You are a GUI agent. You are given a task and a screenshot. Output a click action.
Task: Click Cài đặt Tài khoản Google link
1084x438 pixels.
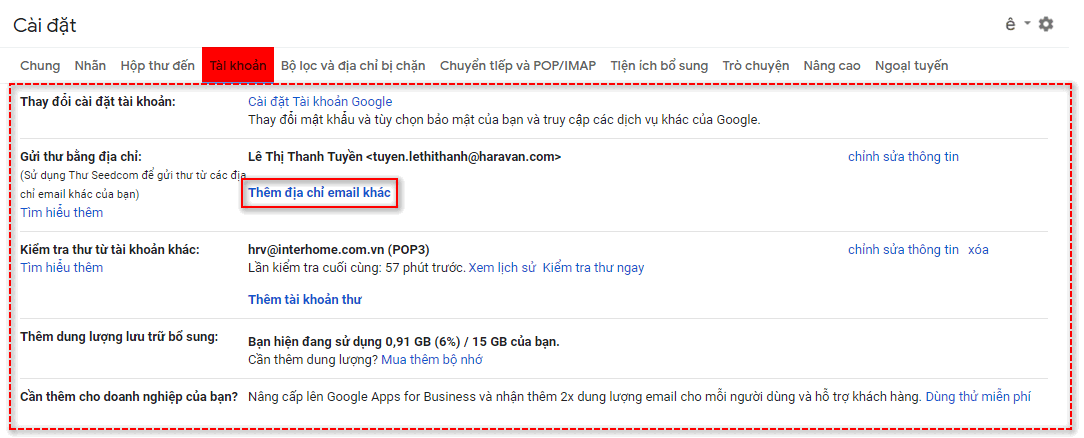point(320,102)
